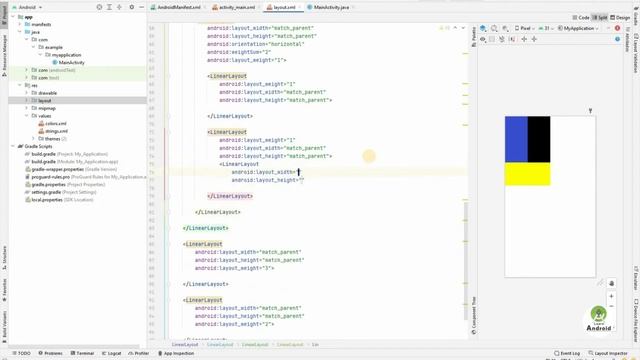Open Pixel device dropdown

(x=524, y=28)
